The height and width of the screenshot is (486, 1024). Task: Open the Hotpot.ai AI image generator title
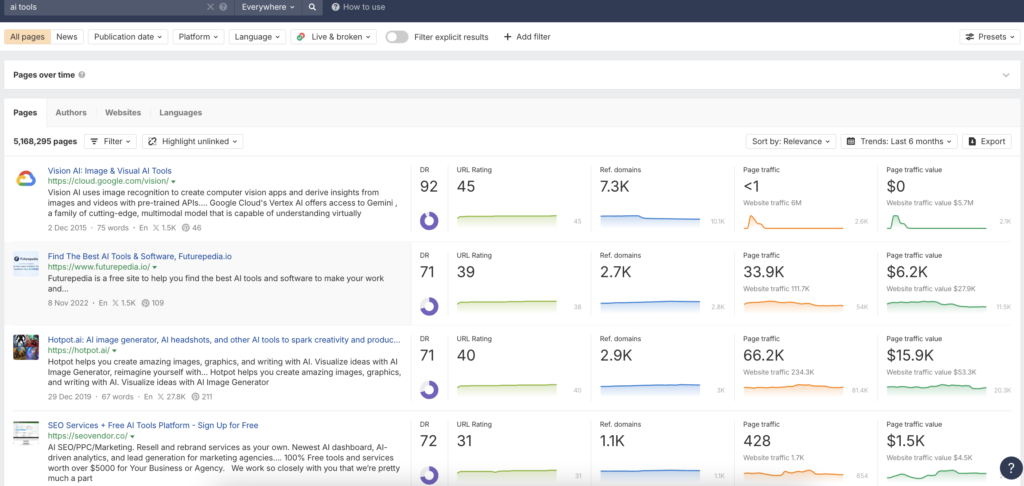[224, 340]
